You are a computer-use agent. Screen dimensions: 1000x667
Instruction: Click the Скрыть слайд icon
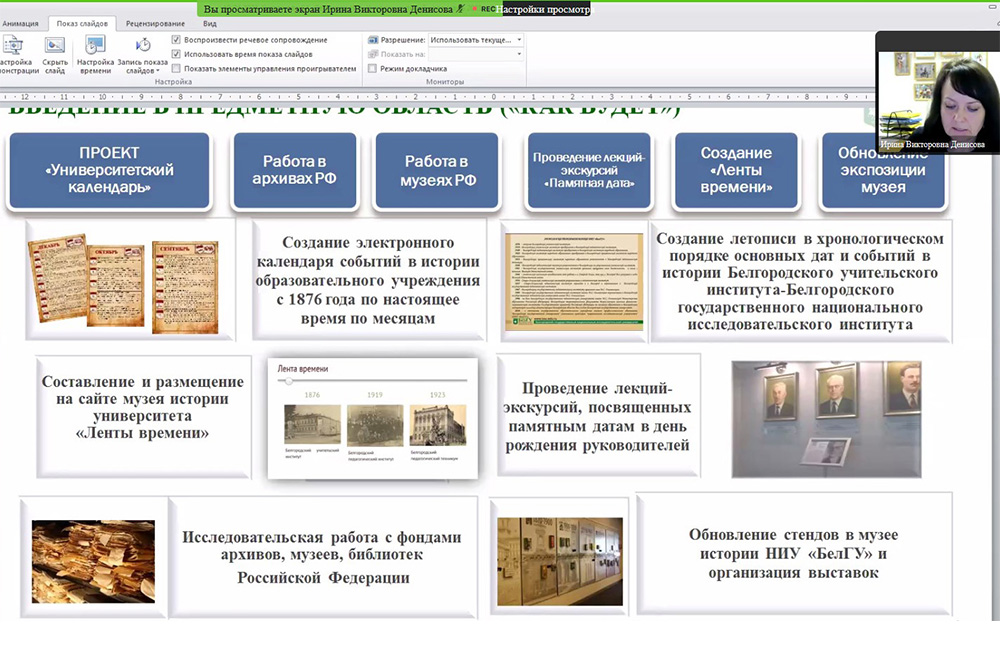tap(55, 46)
